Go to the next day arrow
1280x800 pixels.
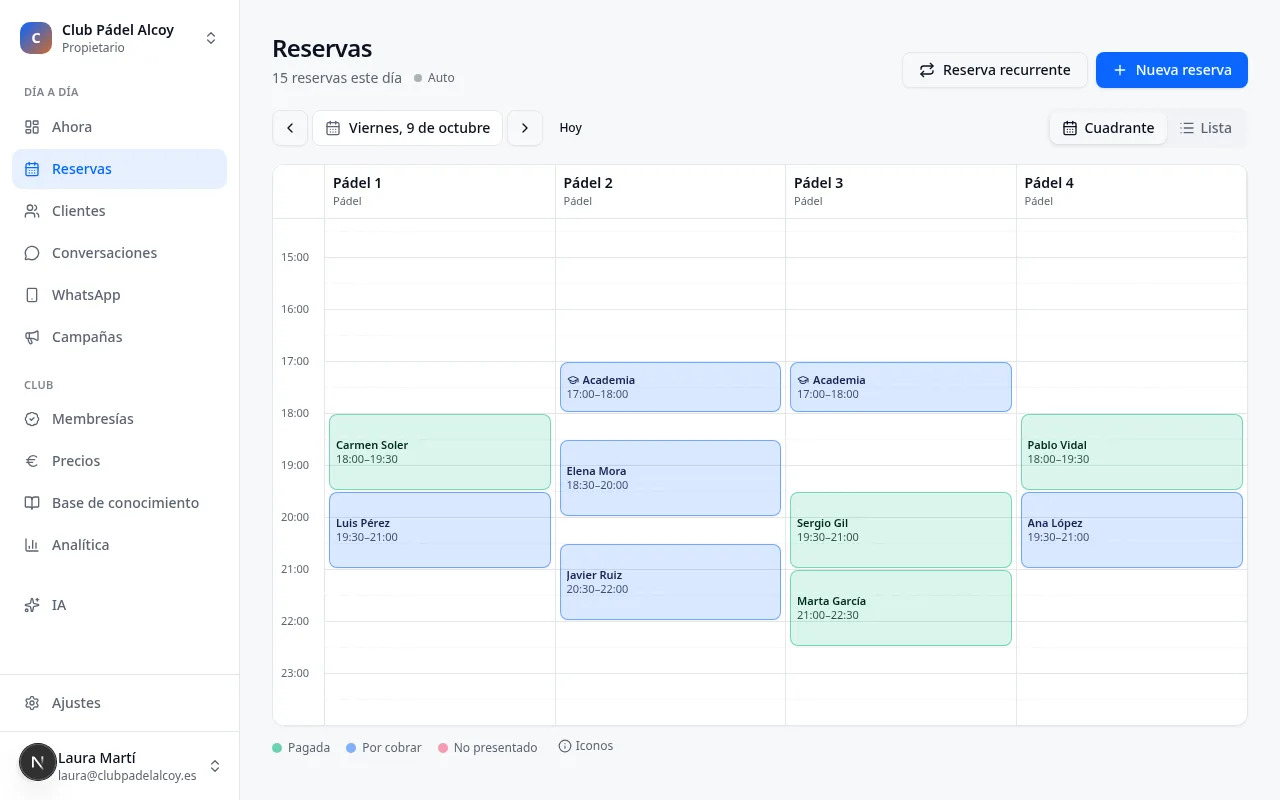click(525, 128)
